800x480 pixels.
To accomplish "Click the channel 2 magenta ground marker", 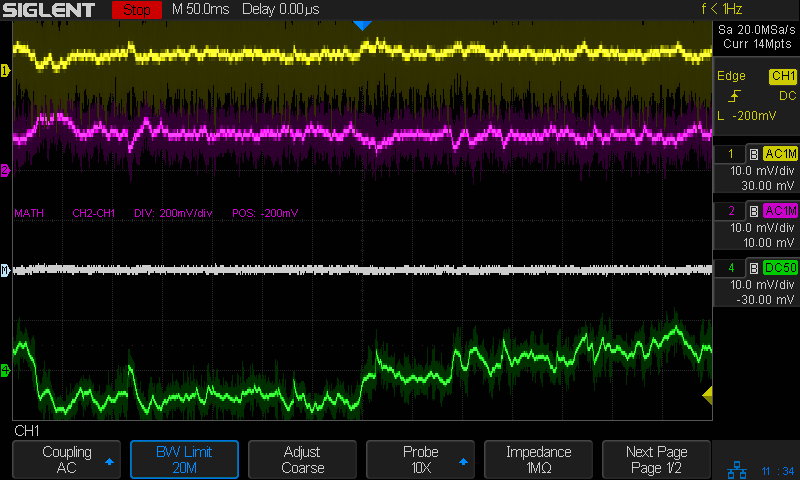I will click(x=5, y=171).
